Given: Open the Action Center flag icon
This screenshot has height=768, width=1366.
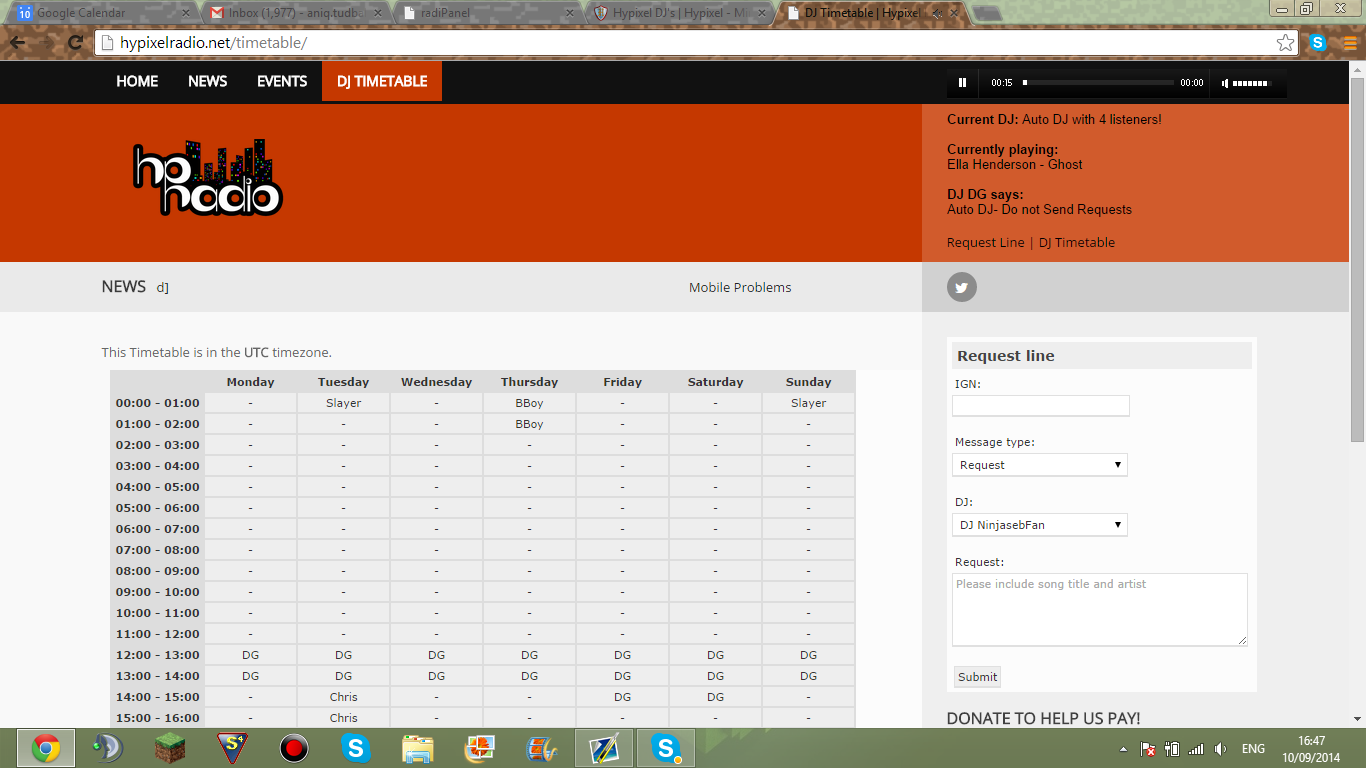Looking at the screenshot, I should (1149, 749).
